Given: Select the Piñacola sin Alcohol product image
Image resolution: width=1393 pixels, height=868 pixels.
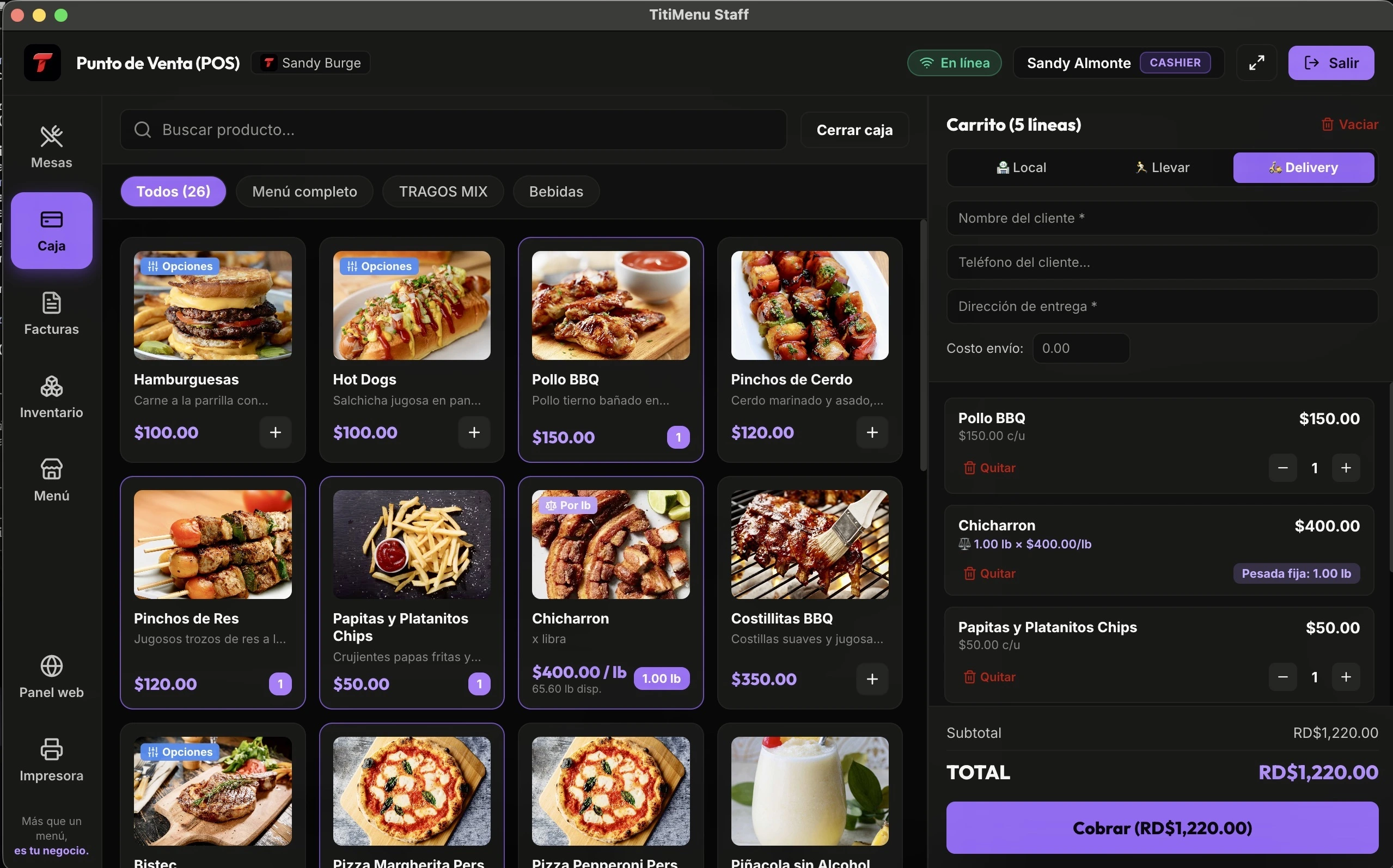Looking at the screenshot, I should [809, 791].
